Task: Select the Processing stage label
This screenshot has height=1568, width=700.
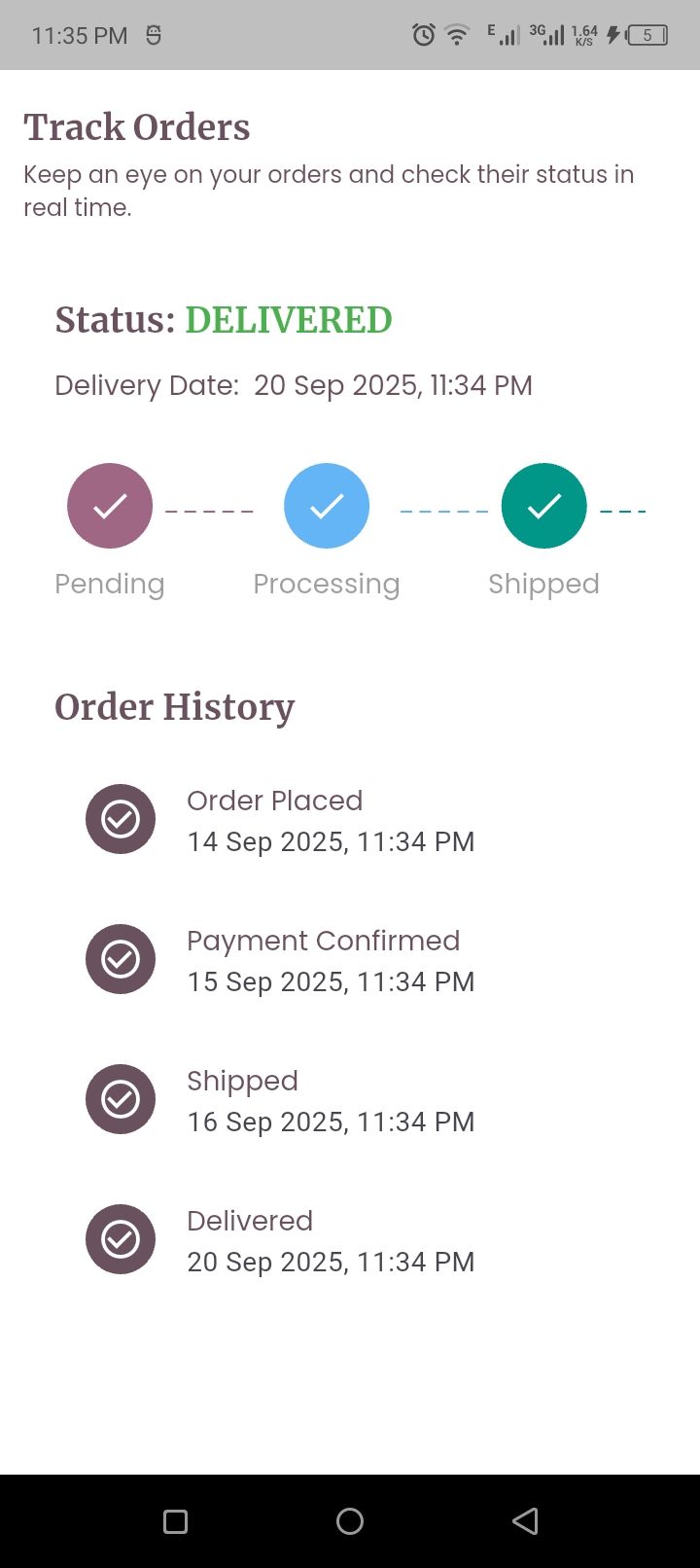Action: tap(327, 584)
